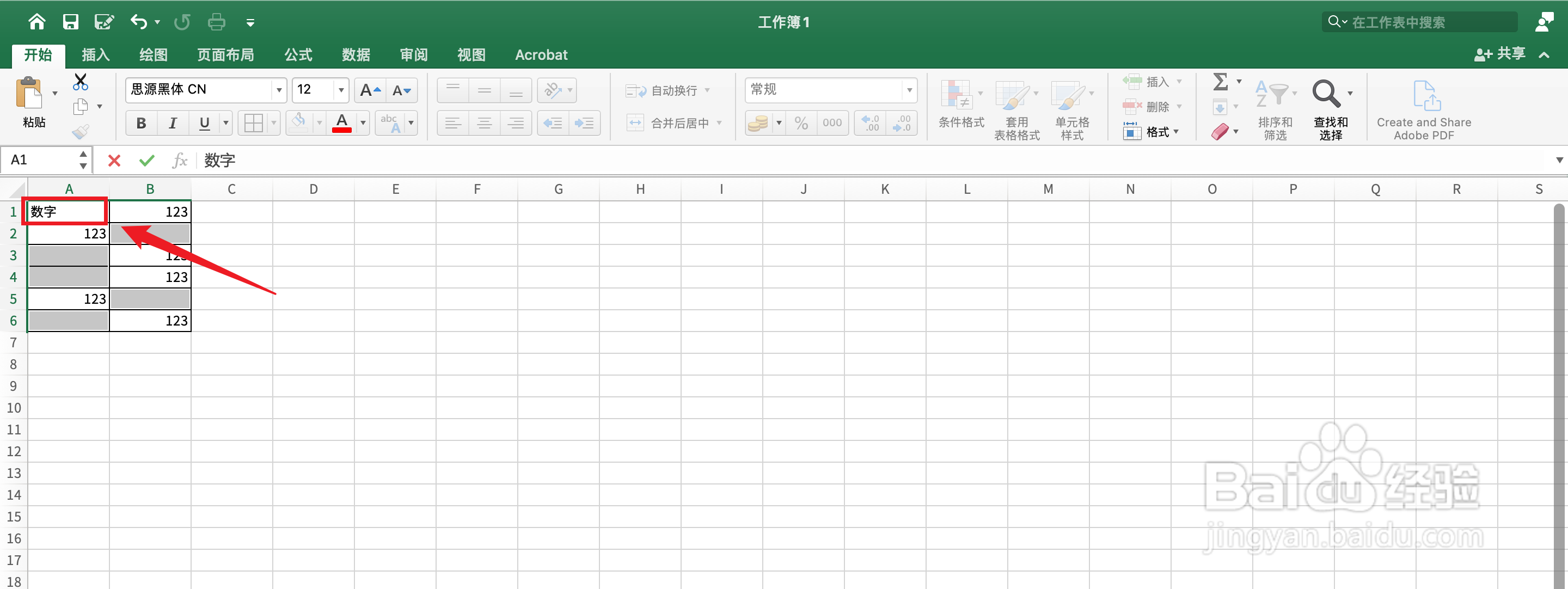Viewport: 1568px width, 589px height.
Task: Toggle underline formatting
Action: [205, 124]
